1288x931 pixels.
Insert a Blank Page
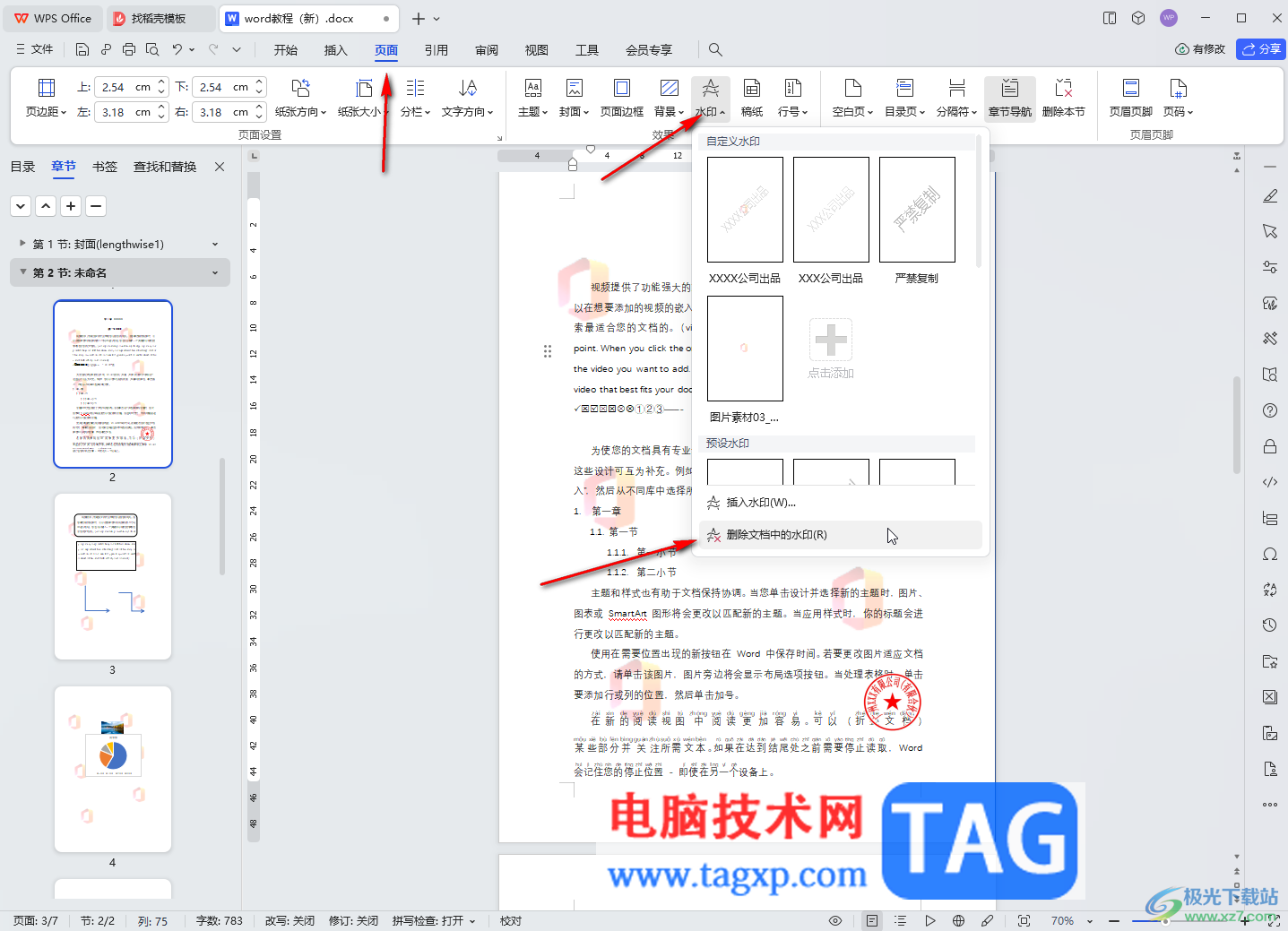(852, 98)
